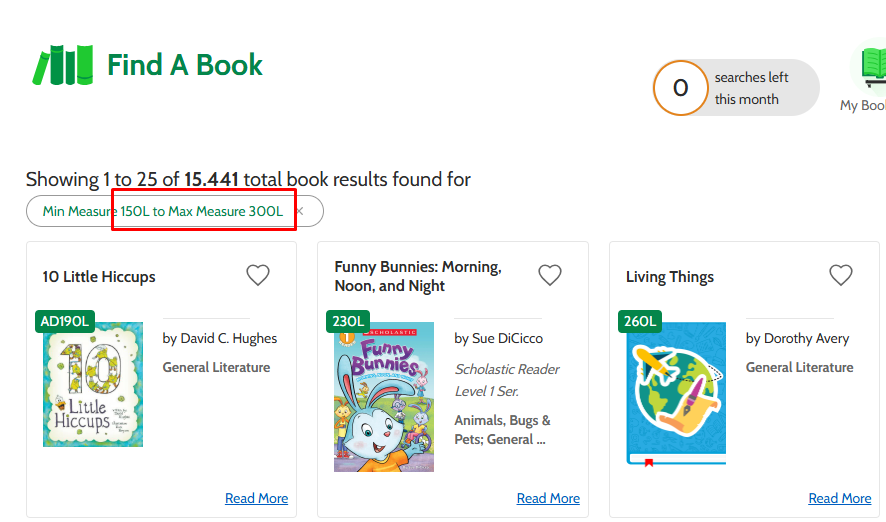Favorite Funny Bunnies with heart icon
This screenshot has height=522, width=886.
coord(549,275)
